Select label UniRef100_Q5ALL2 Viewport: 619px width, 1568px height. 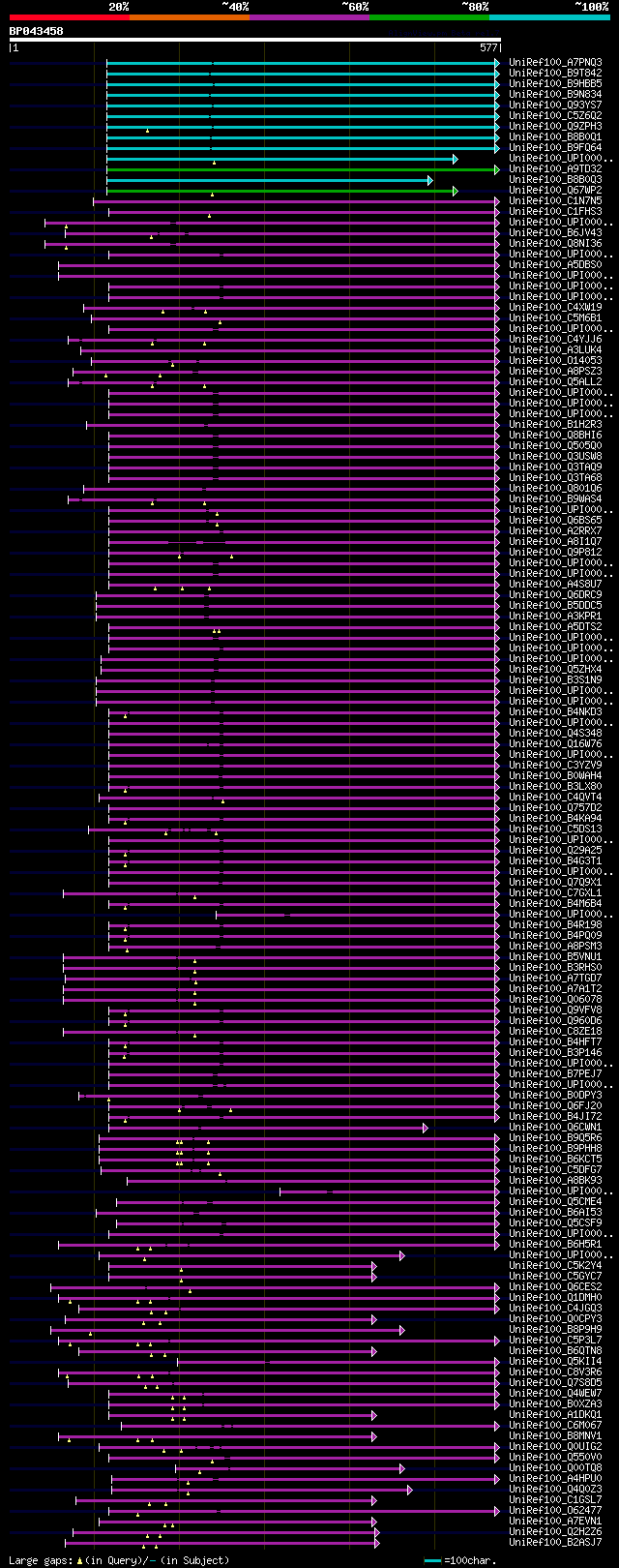[x=555, y=381]
